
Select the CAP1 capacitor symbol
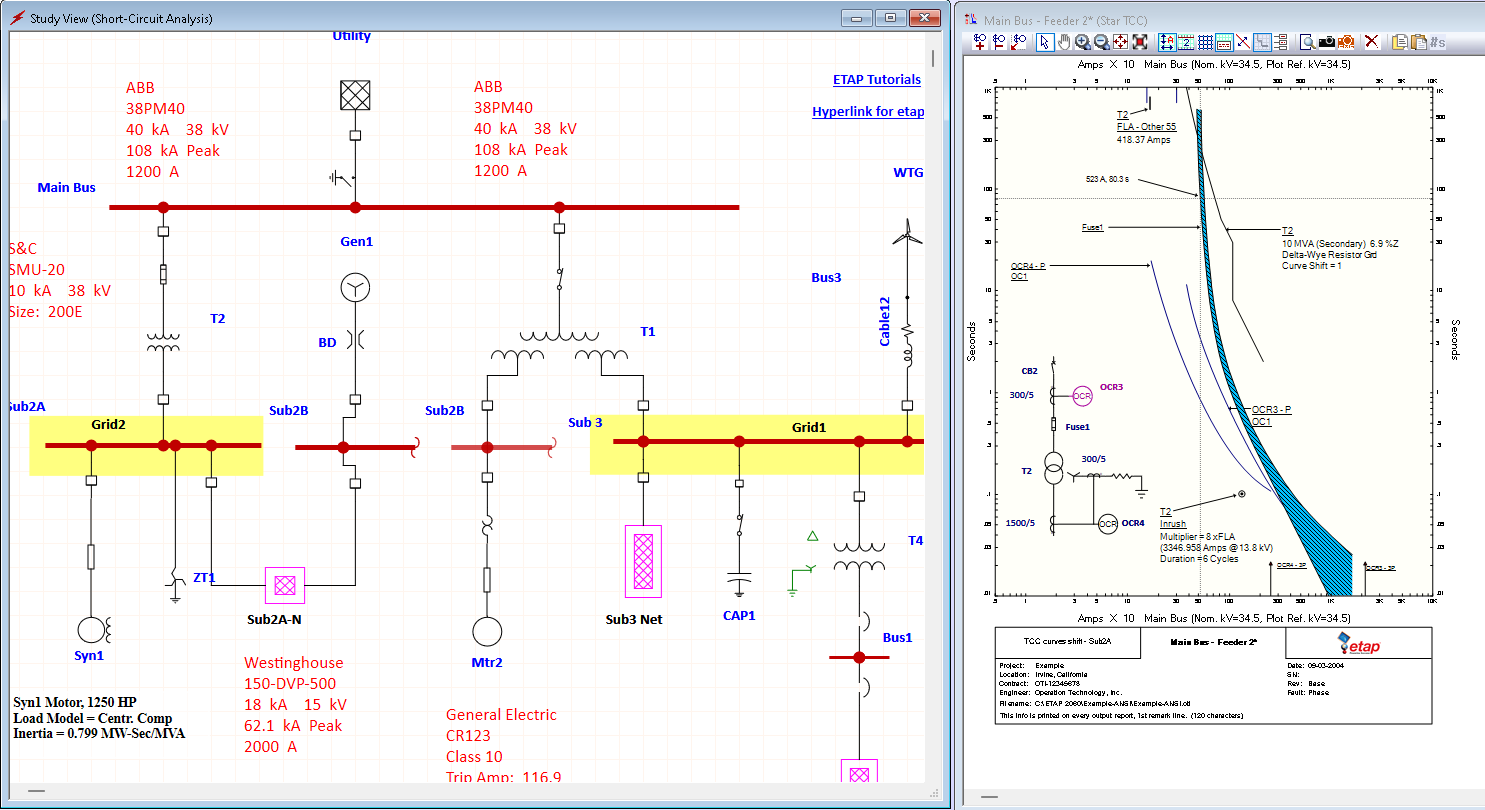[739, 582]
